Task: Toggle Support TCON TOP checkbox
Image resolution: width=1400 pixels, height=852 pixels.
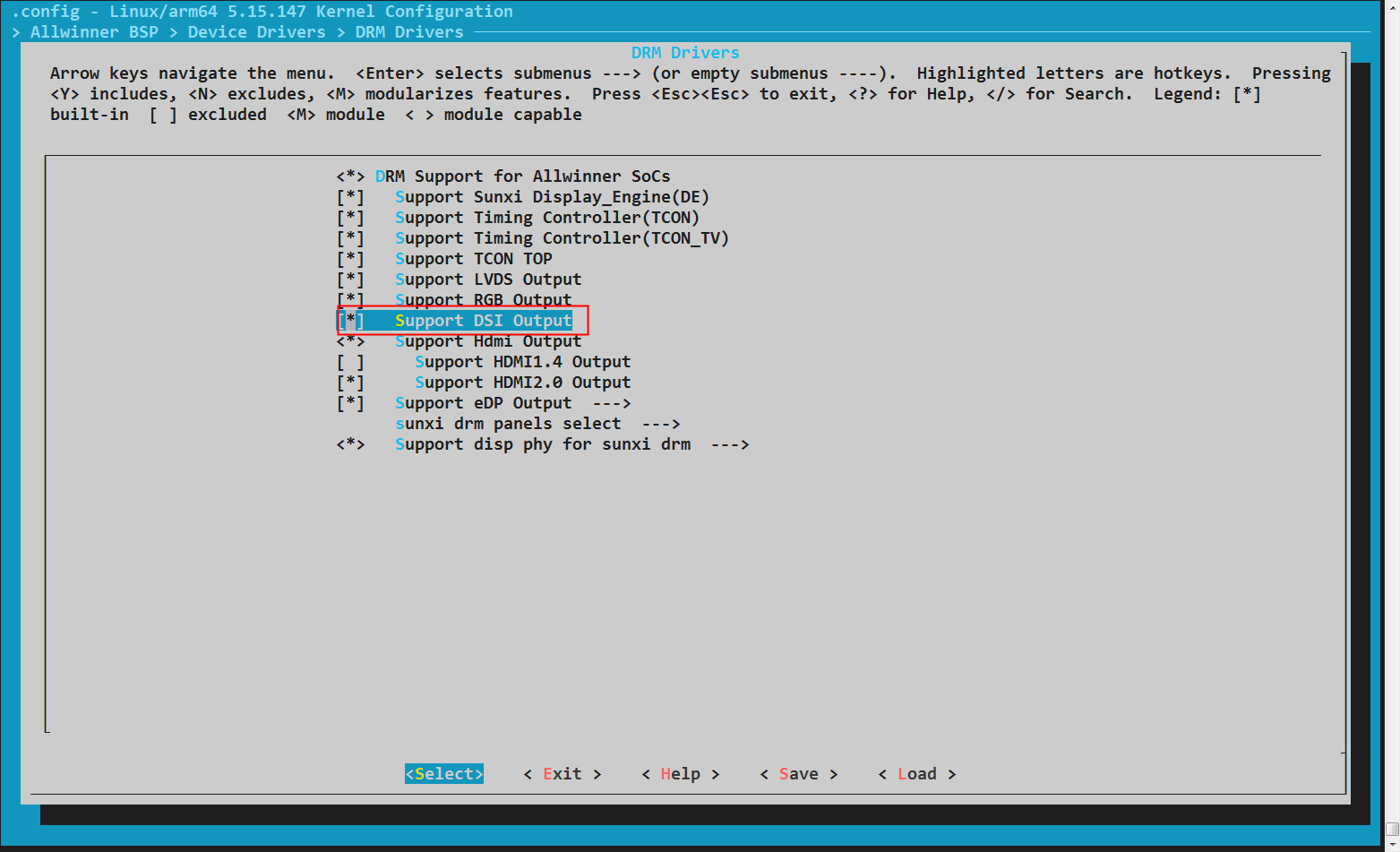Action: point(473,259)
